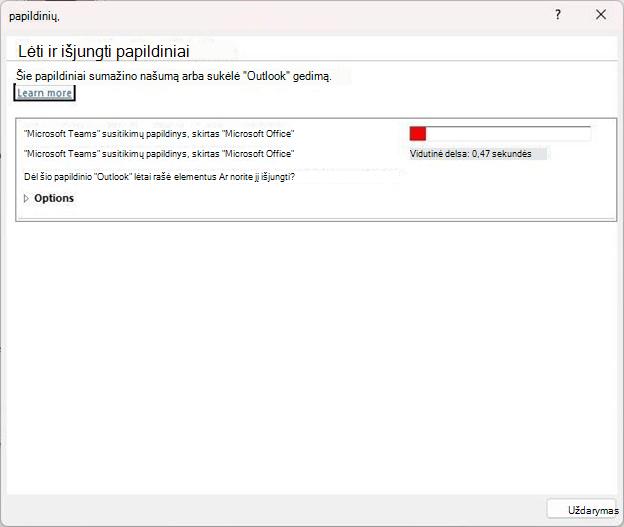Click 'Šie papildiniai sumažino našumą' description

174,76
